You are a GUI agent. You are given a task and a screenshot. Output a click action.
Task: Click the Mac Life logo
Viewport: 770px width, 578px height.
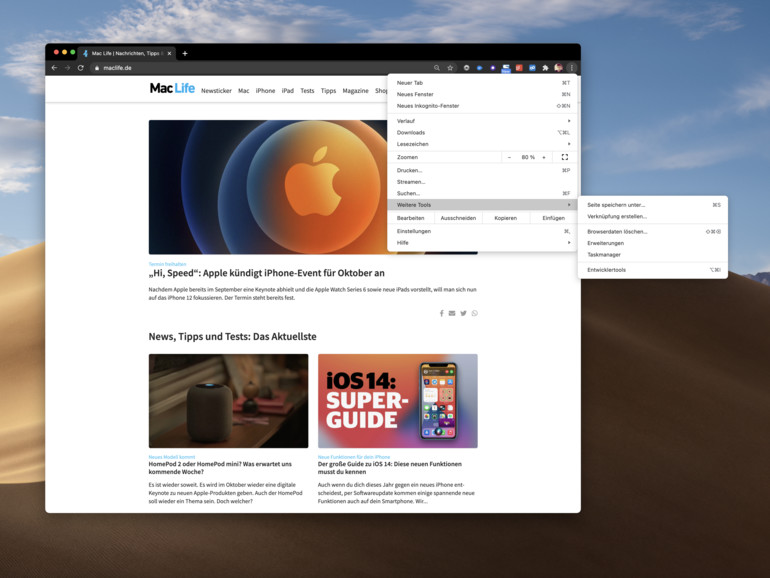click(x=172, y=88)
